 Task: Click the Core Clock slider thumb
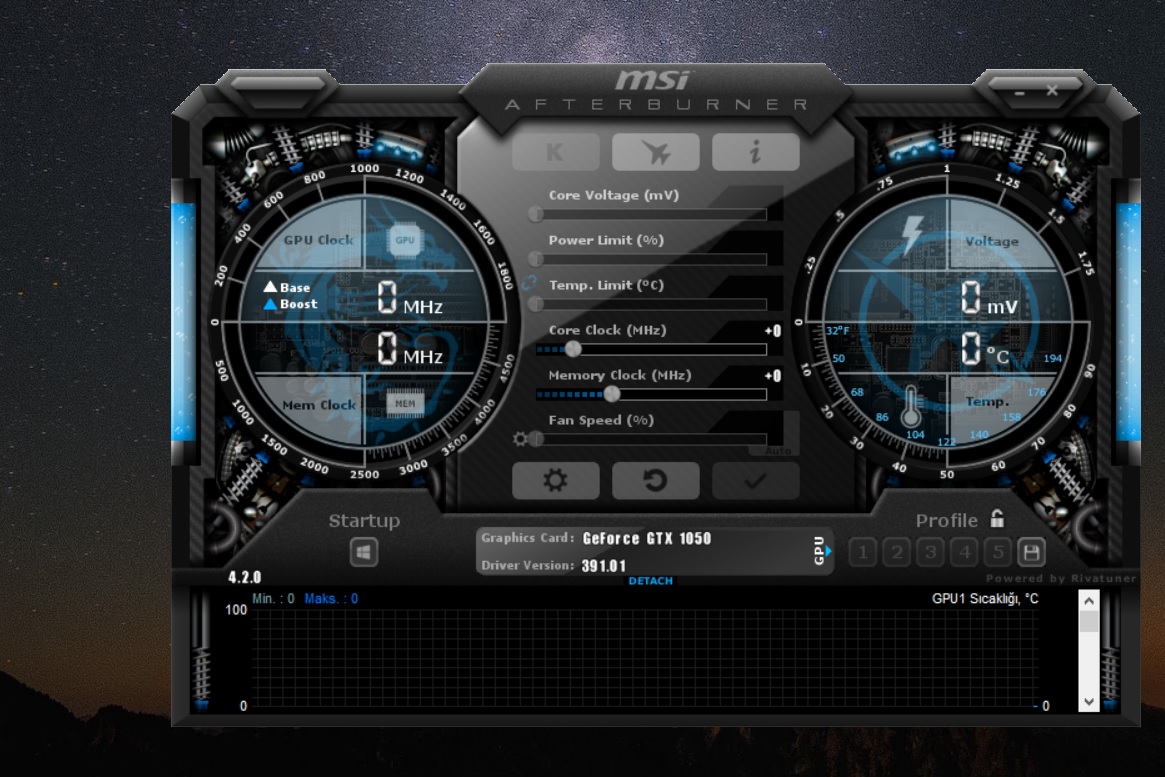point(573,349)
